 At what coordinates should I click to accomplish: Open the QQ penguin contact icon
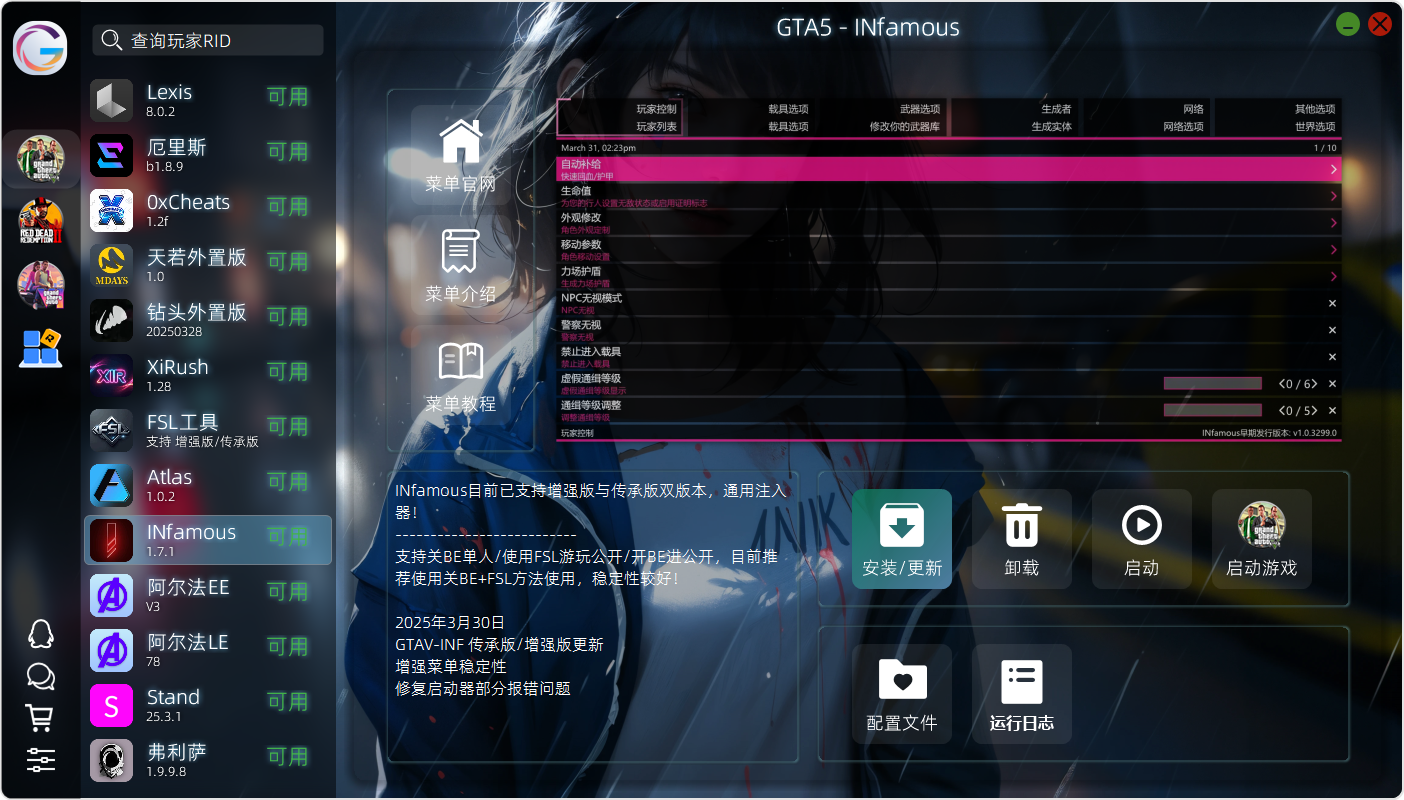[40, 634]
